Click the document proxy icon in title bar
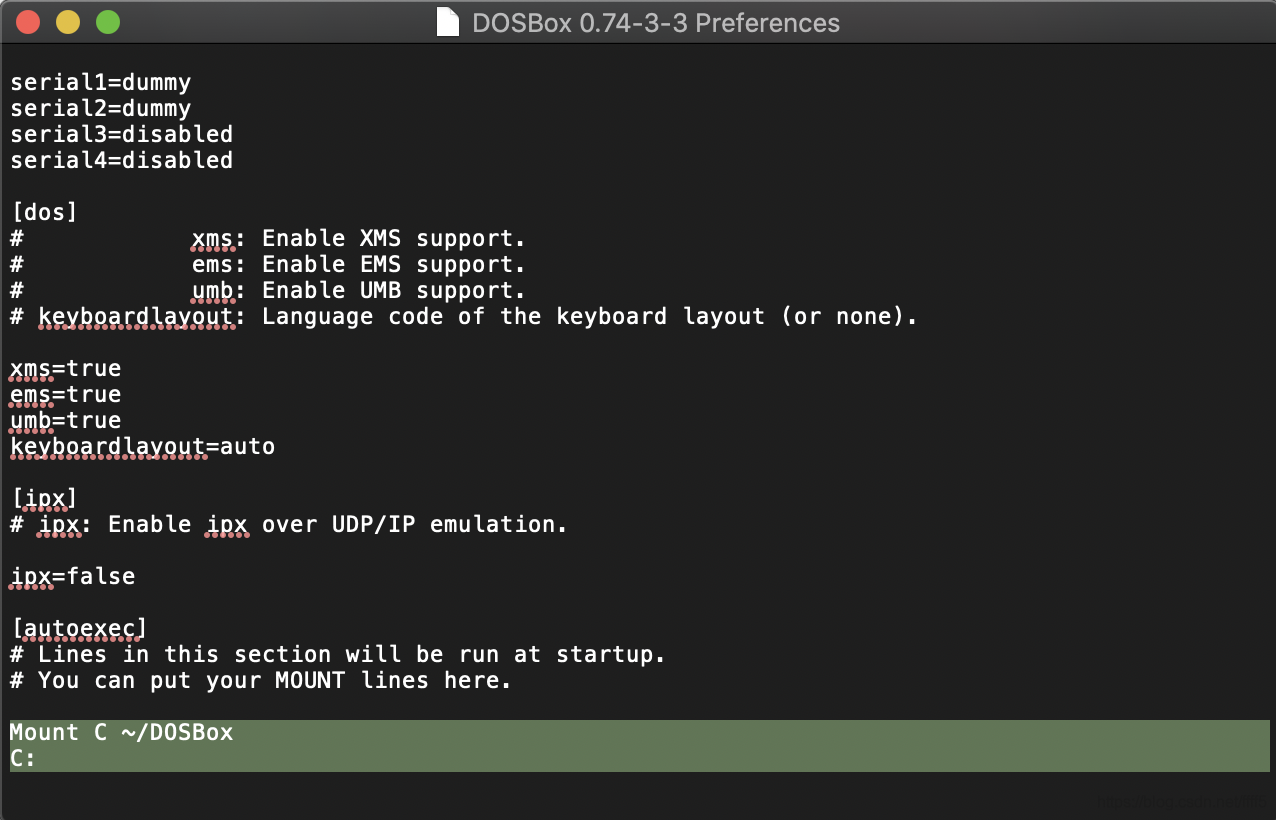Screen dimensions: 1276x820 click(x=448, y=22)
